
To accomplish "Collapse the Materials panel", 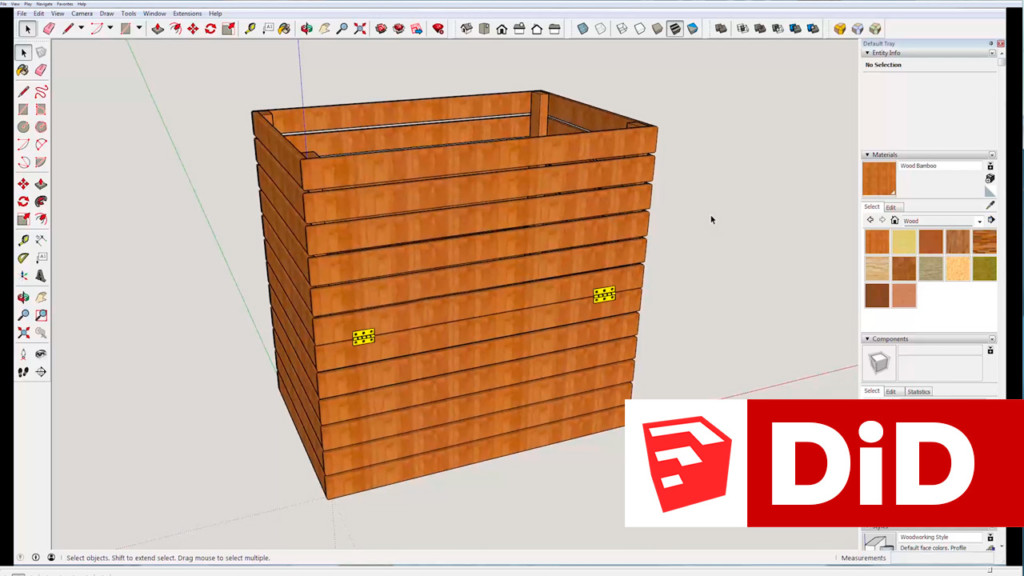I will point(867,155).
